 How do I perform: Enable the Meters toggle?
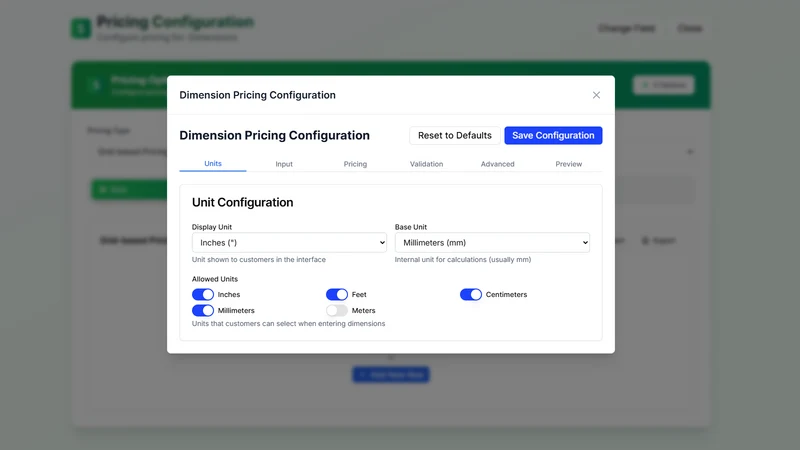[337, 310]
